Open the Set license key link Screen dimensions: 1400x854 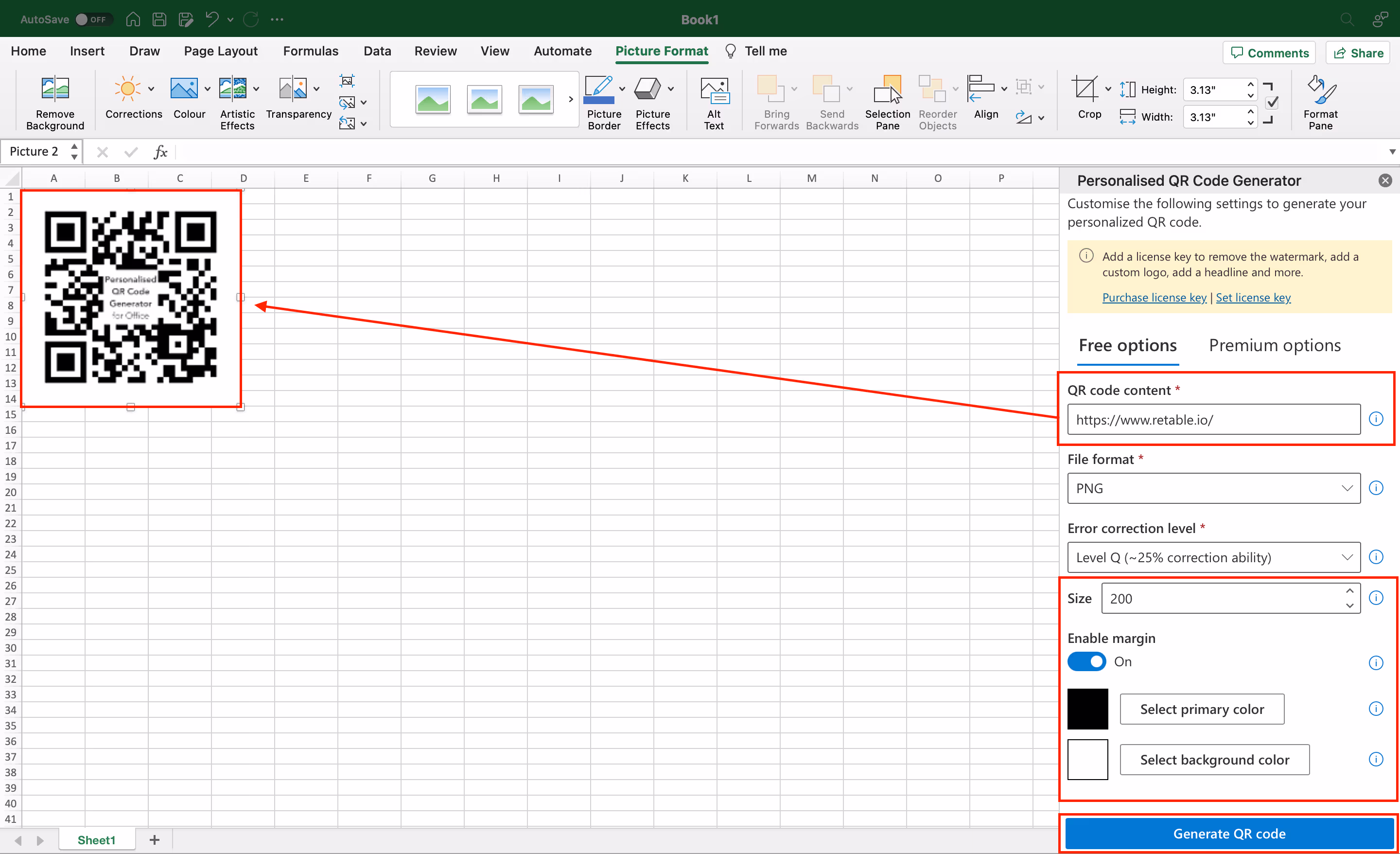pyautogui.click(x=1253, y=297)
